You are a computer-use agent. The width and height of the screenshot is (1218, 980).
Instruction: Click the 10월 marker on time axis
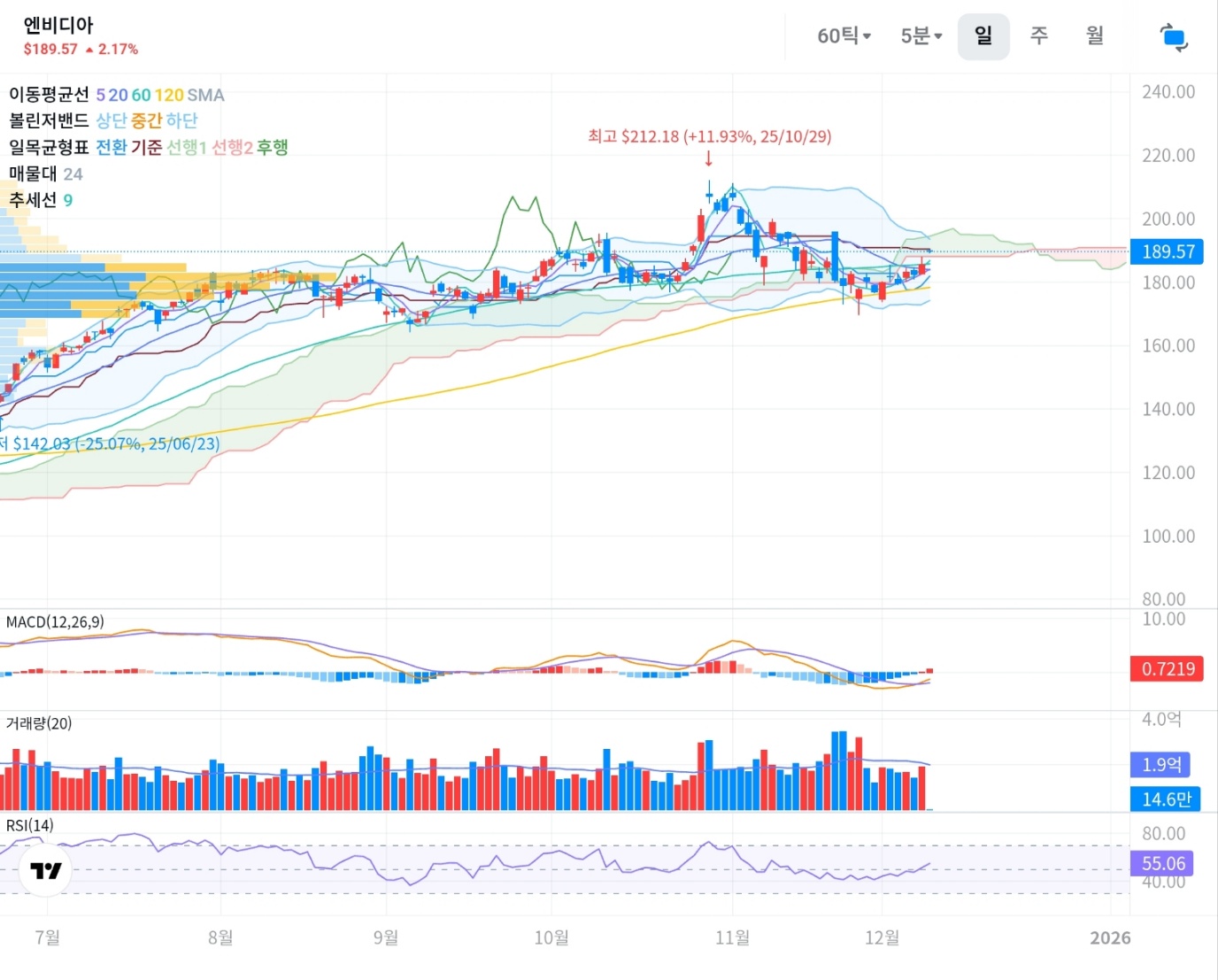pyautogui.click(x=551, y=938)
